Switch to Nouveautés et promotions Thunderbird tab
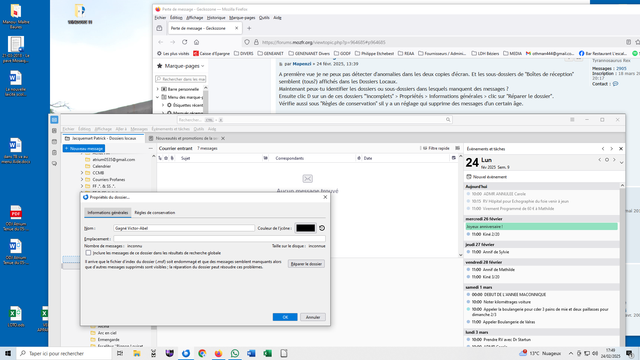Screen dimensions: 640x360 coord(187,138)
